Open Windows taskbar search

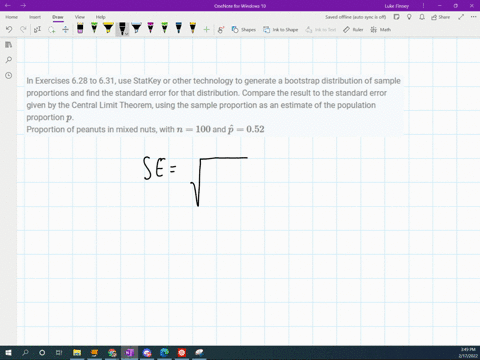[25, 353]
